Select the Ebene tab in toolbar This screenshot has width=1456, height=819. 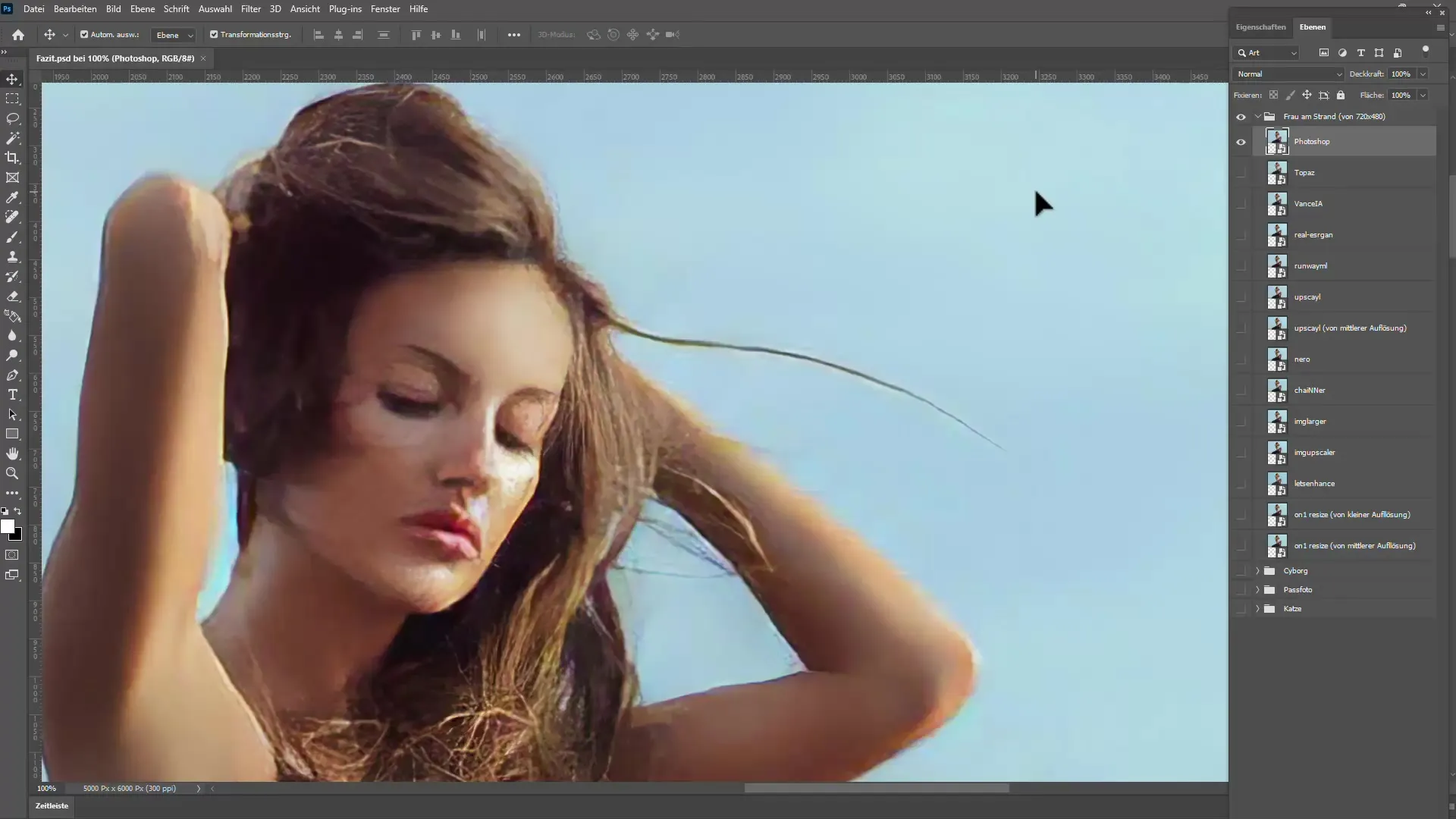click(142, 8)
